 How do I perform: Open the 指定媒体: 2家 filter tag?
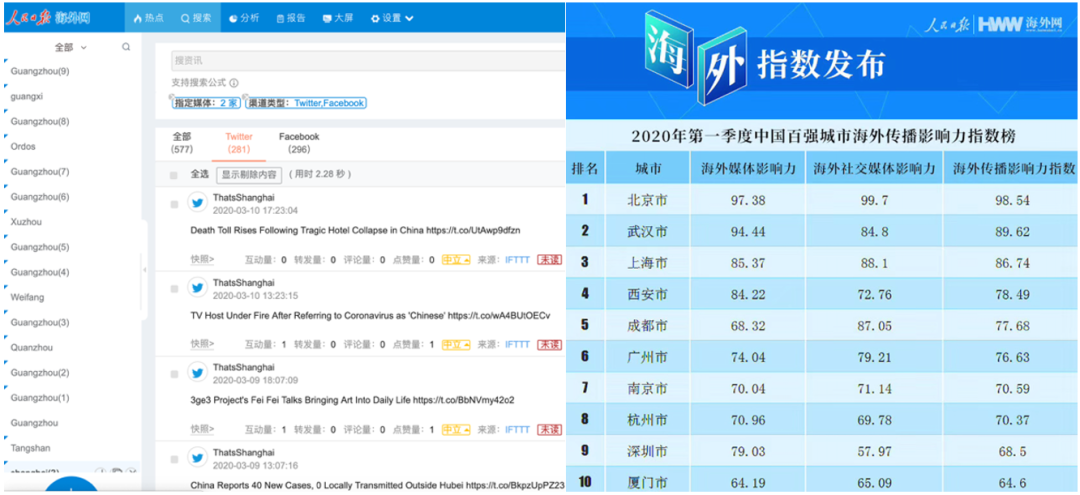(x=206, y=103)
